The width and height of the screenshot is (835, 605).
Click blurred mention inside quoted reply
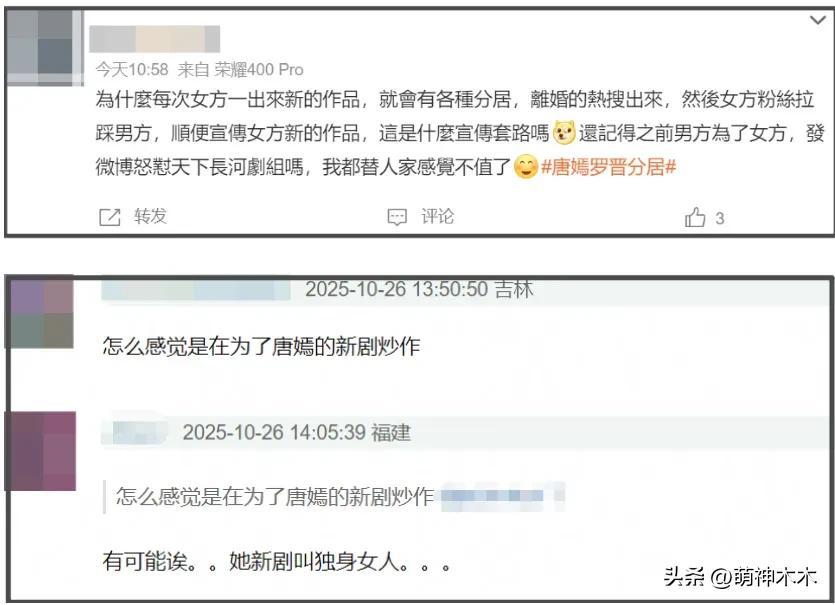pos(502,496)
